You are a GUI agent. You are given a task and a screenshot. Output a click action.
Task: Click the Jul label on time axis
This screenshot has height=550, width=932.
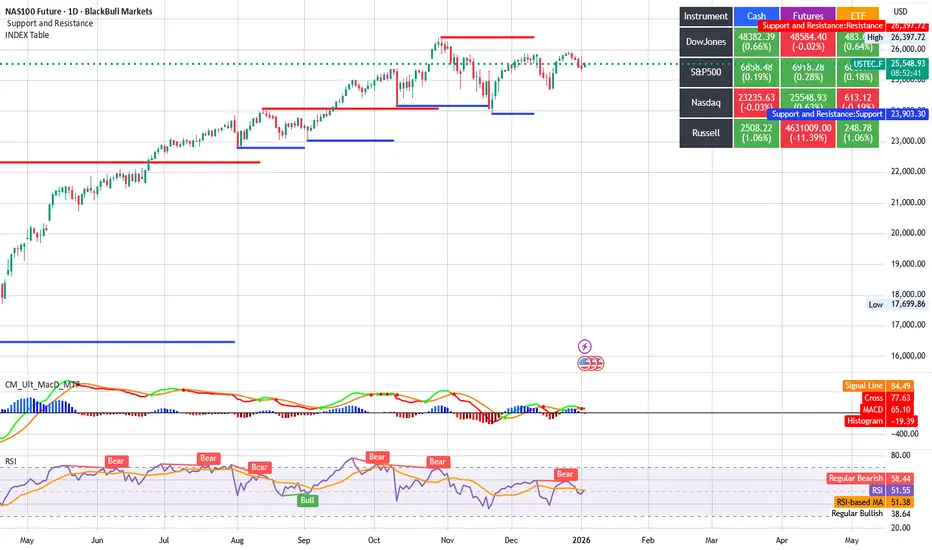(164, 540)
